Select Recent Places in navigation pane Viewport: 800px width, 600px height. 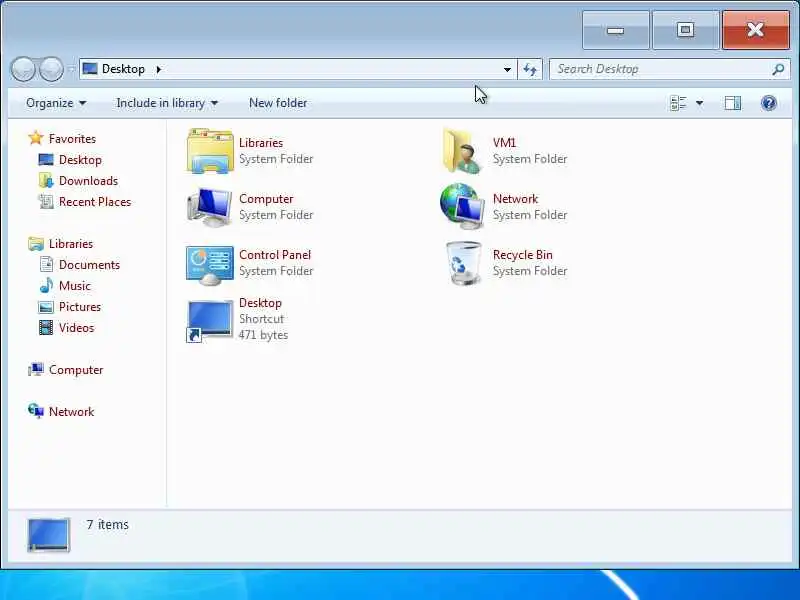(95, 202)
